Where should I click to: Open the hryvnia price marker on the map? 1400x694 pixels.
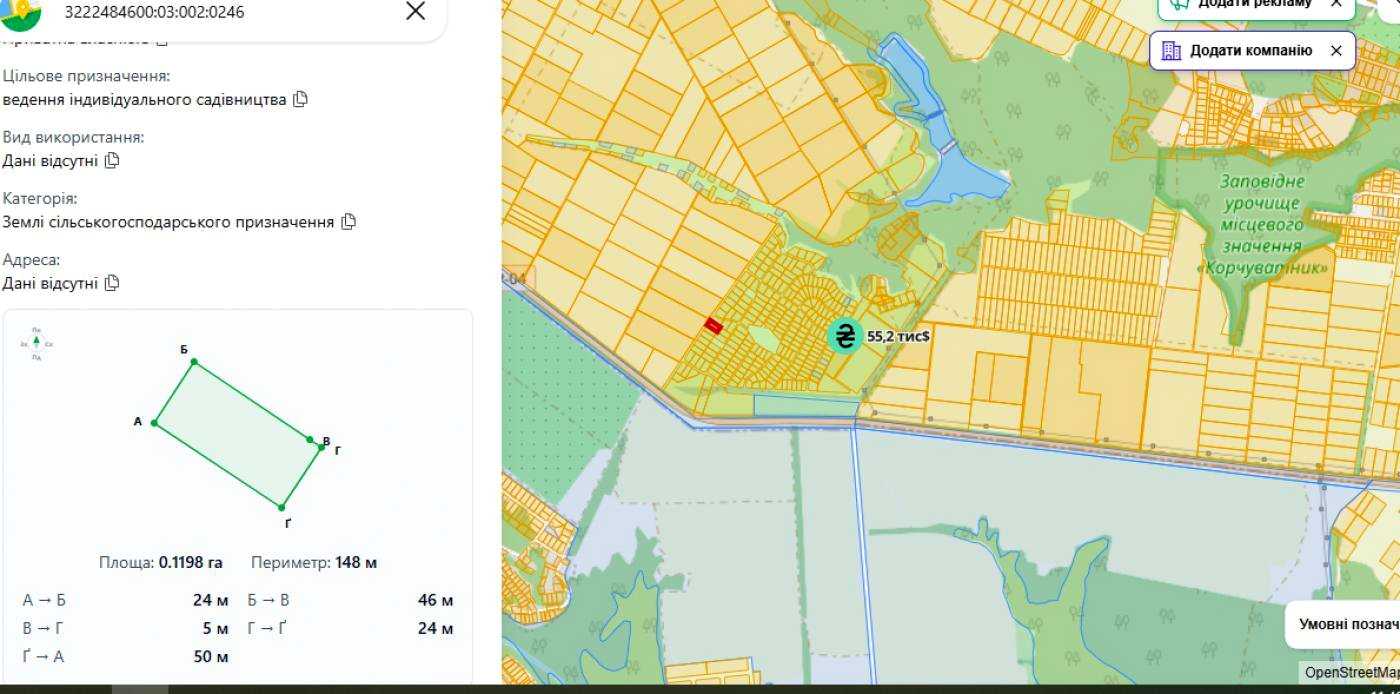(x=845, y=336)
